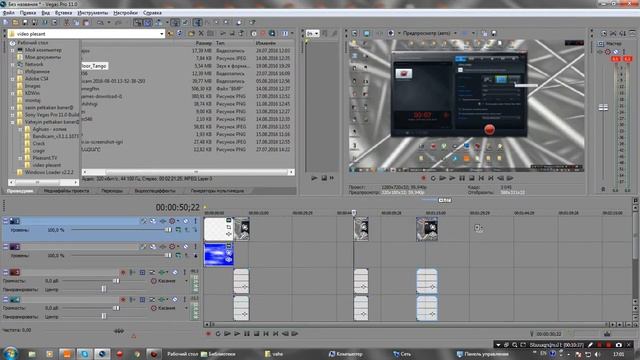Viewport: 640px width, 360px height.
Task: Open the undo history dropdown arrow
Action: 109,22
